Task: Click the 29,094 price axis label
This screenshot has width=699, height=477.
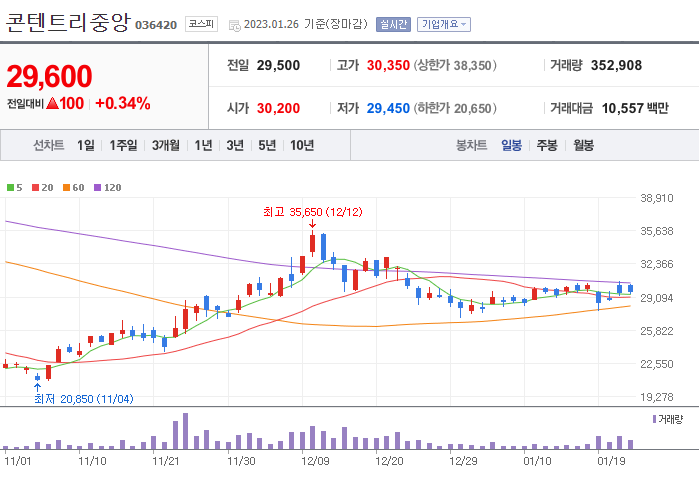Action: (657, 298)
